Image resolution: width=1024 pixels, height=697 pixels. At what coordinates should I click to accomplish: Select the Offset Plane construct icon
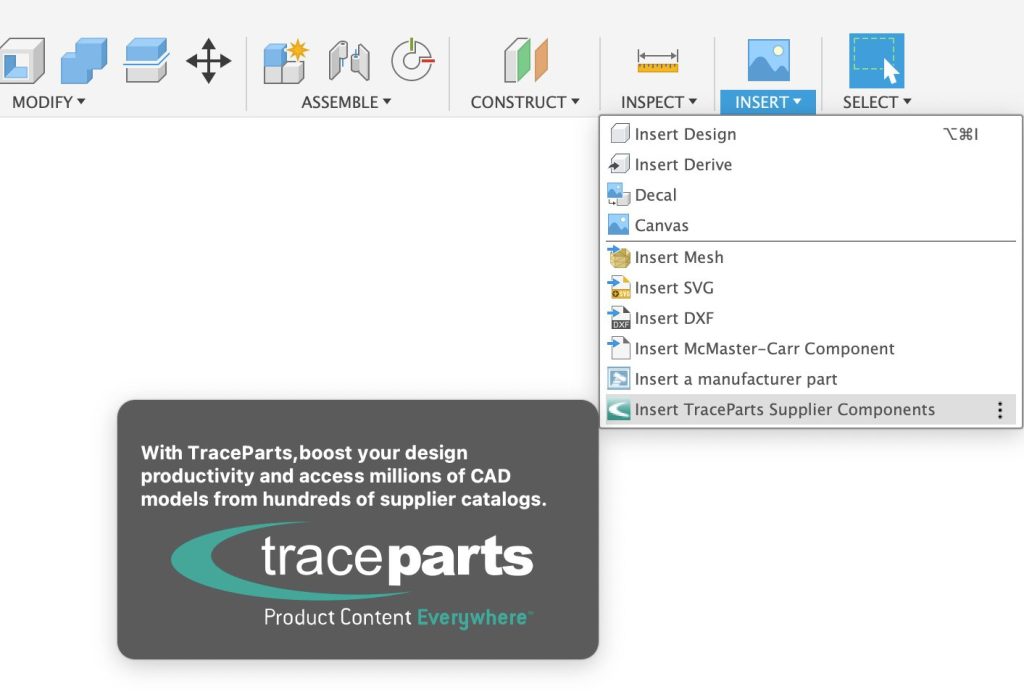pyautogui.click(x=526, y=60)
